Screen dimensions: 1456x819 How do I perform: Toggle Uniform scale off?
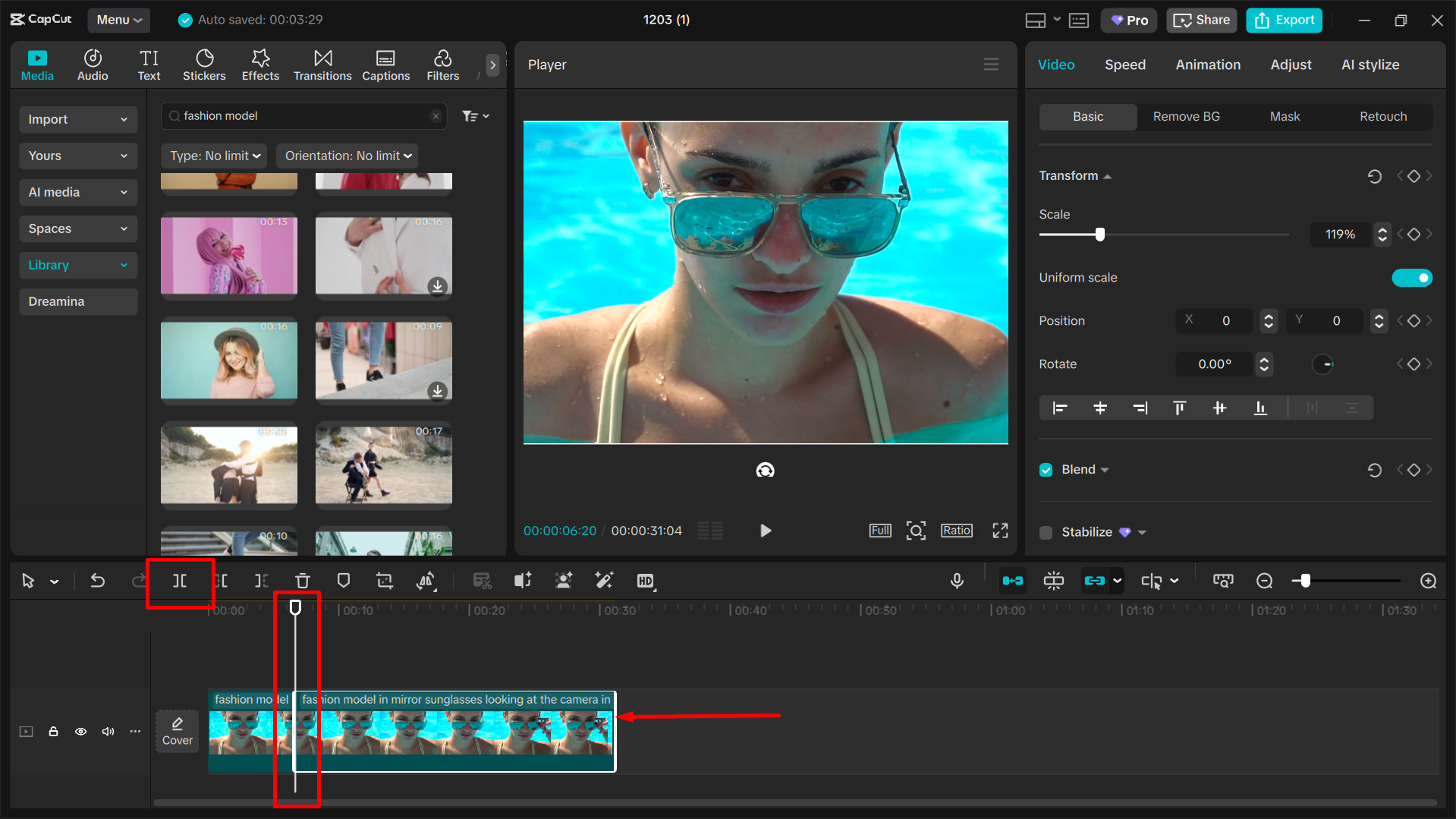(x=1411, y=278)
